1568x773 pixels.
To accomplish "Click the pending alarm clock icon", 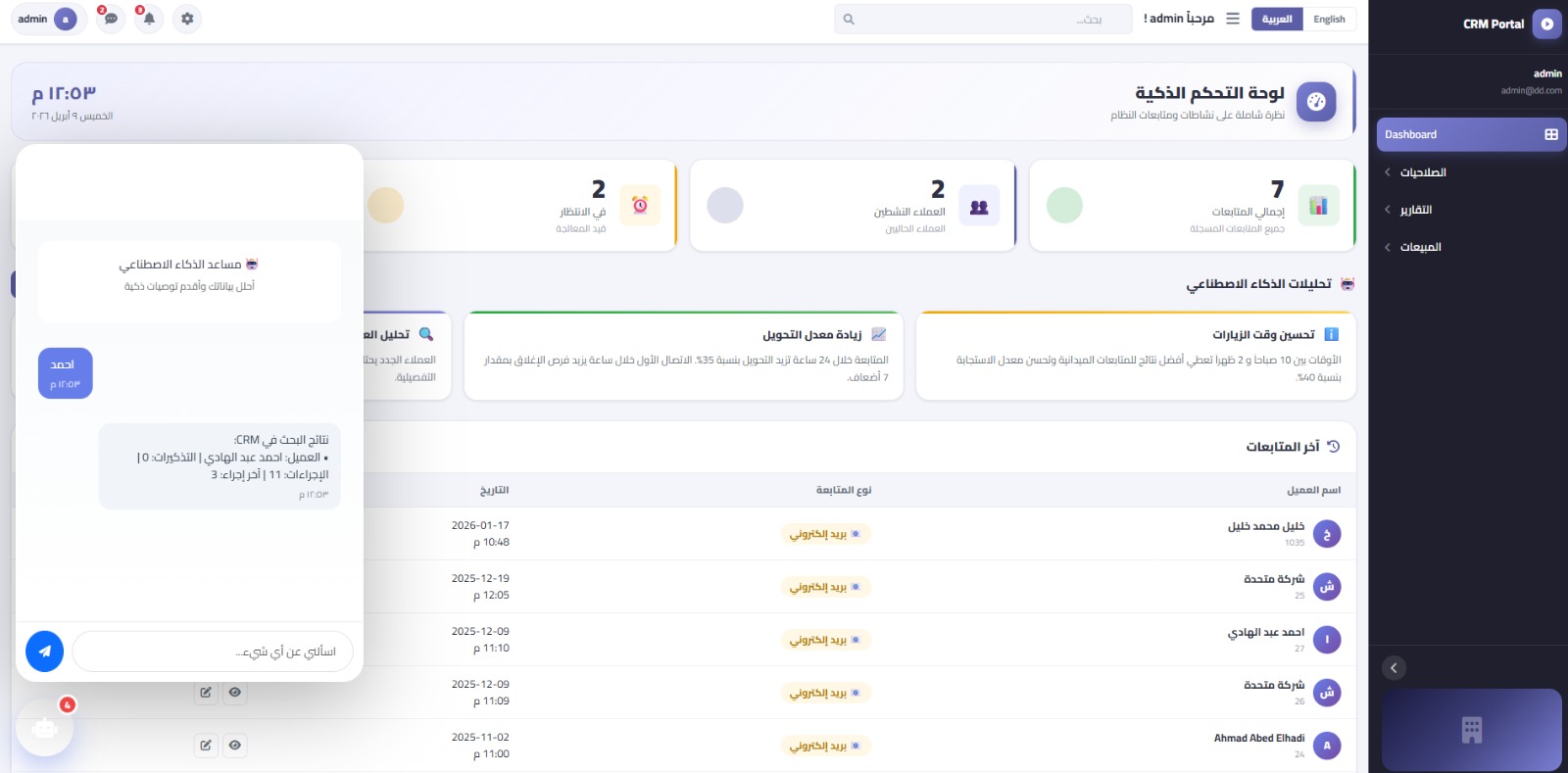I will point(640,206).
